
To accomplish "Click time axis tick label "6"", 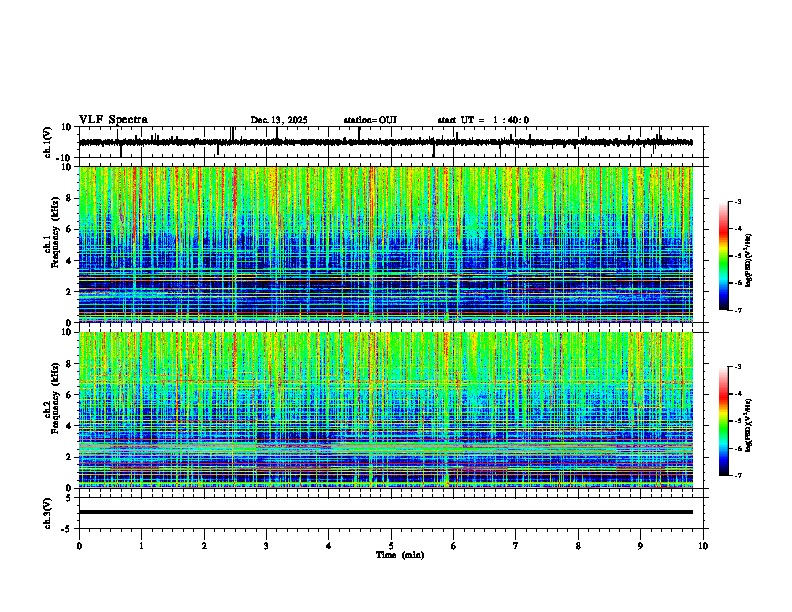I will (454, 546).
